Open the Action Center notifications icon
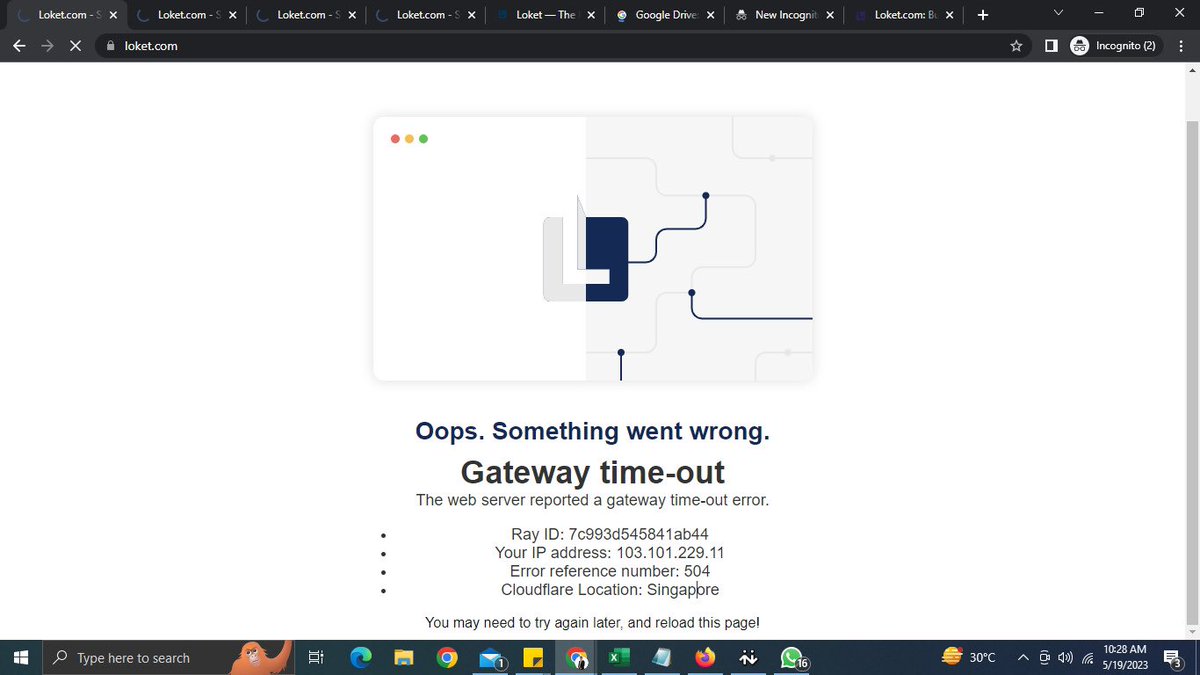Viewport: 1200px width, 675px height. pos(1173,658)
